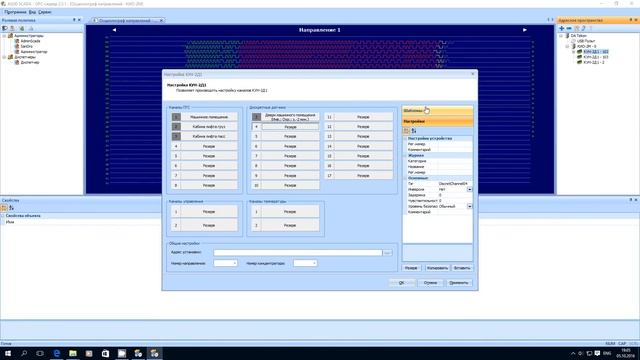Open taskbar search

24,353
